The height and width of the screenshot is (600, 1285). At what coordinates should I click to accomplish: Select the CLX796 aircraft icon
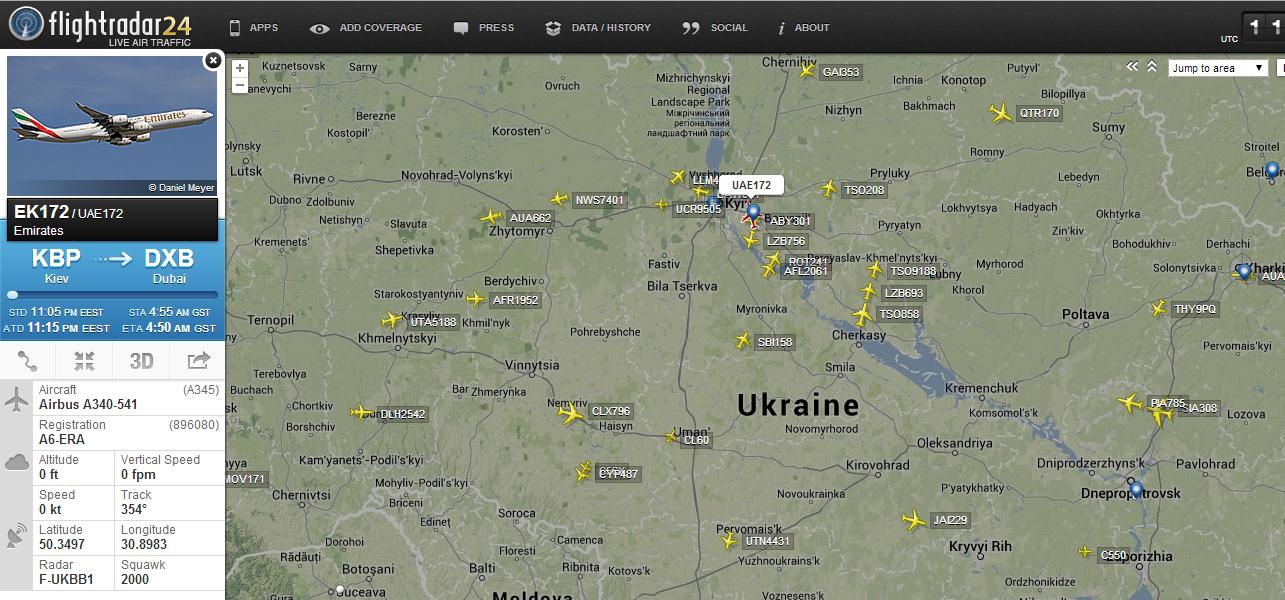click(x=571, y=412)
